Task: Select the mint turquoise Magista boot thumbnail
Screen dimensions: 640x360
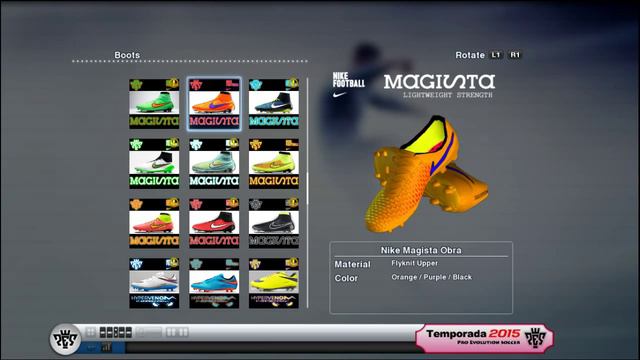Action: 214,163
